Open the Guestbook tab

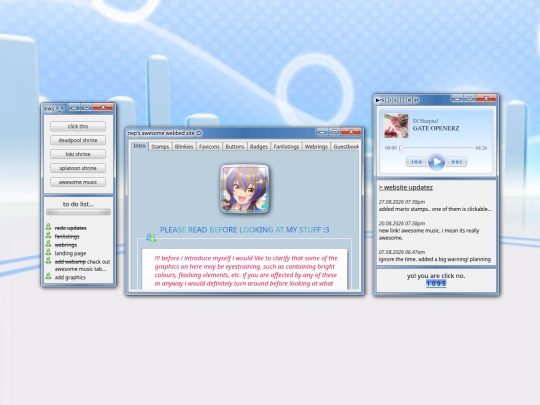coord(345,147)
